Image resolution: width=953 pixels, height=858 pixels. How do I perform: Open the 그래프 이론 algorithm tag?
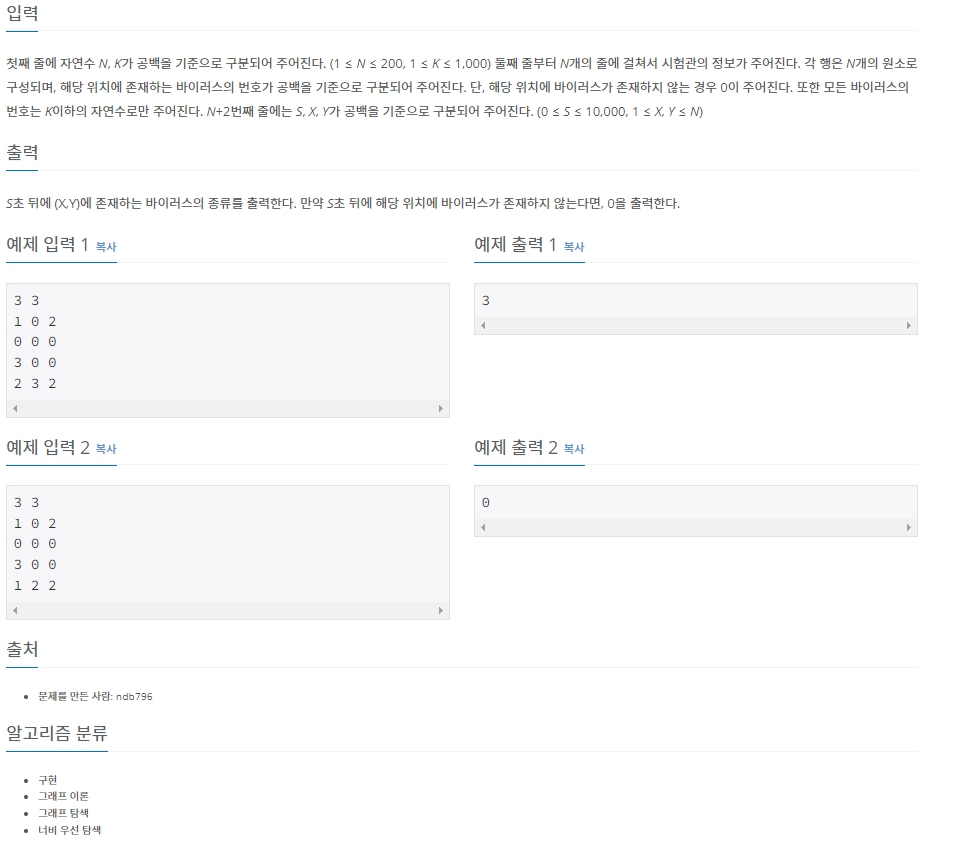click(63, 796)
